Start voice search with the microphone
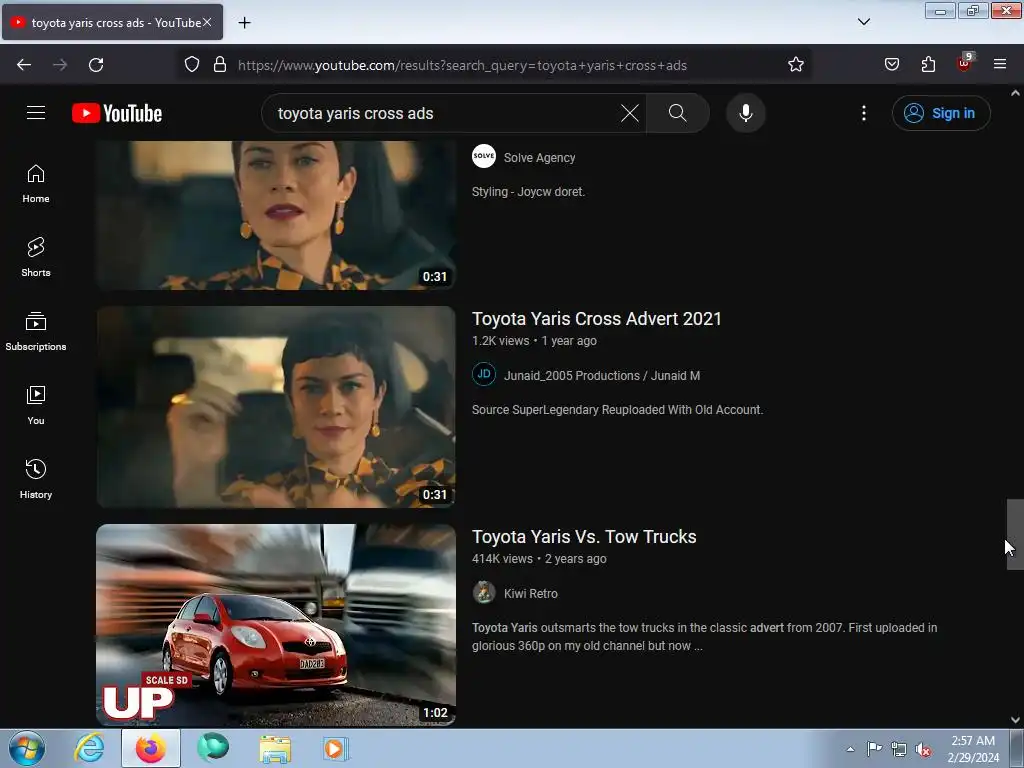 coord(745,113)
